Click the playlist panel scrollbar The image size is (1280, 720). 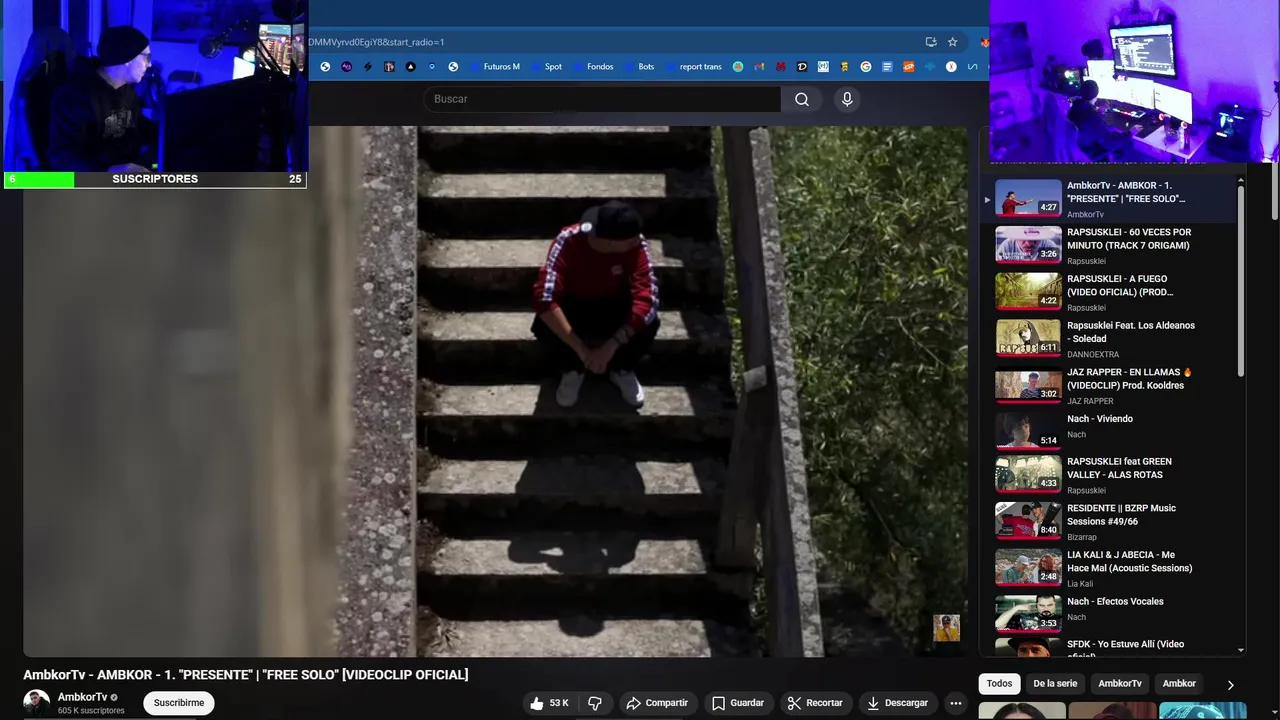(x=1241, y=280)
